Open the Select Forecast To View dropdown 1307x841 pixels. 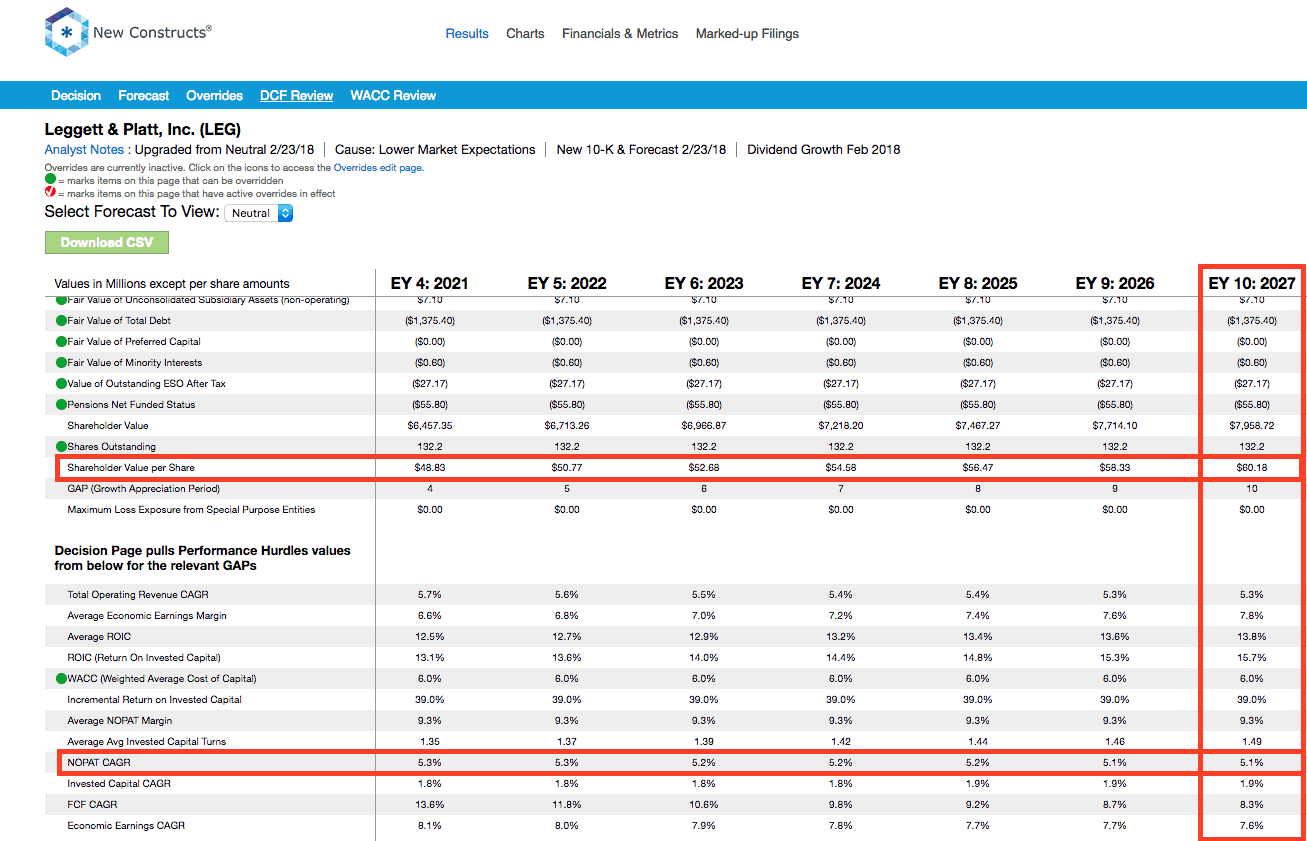coord(259,213)
